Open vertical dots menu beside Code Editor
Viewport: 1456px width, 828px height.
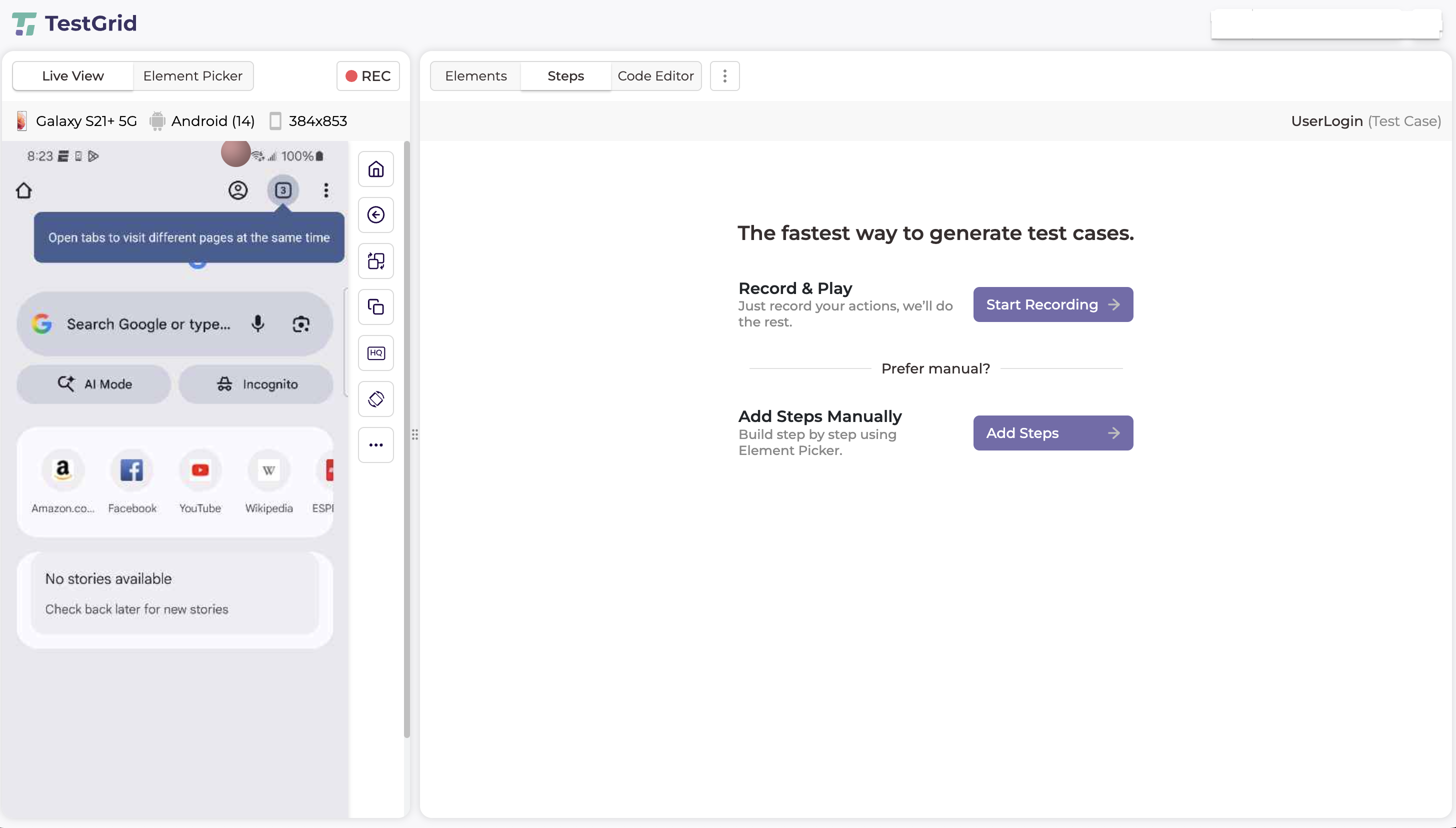pos(724,76)
